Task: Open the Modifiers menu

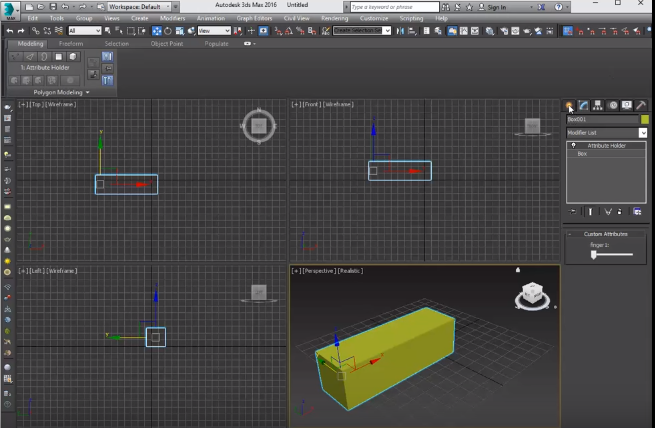Action: coord(172,18)
